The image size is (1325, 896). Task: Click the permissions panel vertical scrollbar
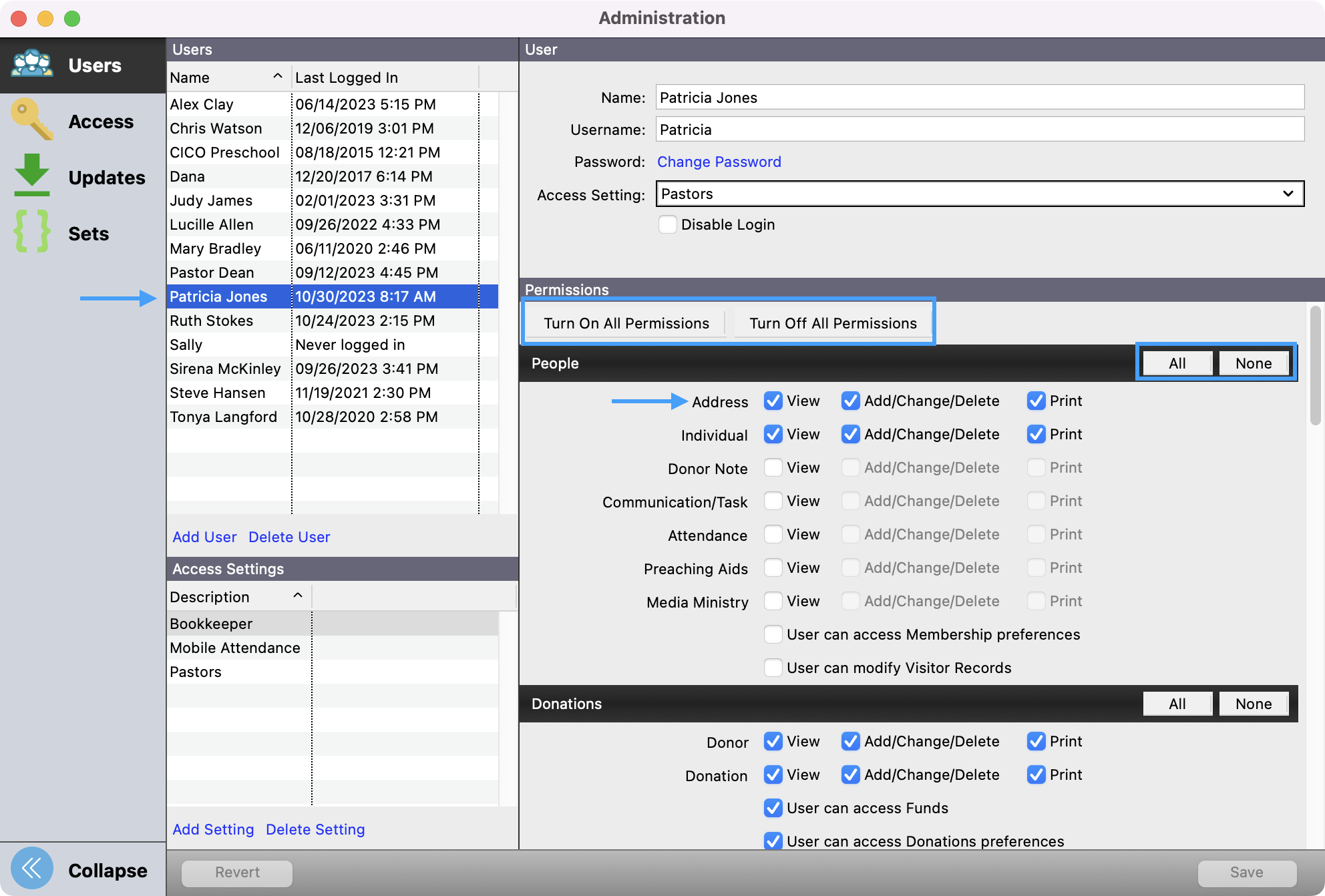1314,365
